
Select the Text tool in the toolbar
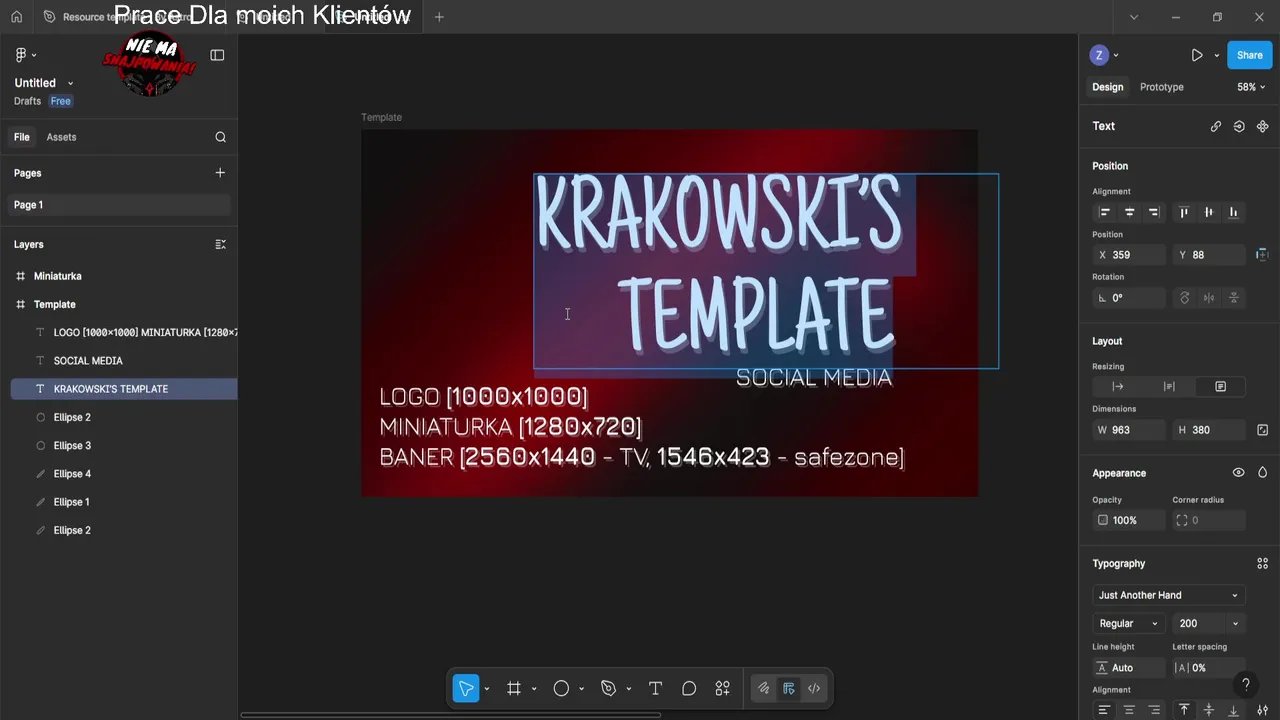click(x=655, y=688)
